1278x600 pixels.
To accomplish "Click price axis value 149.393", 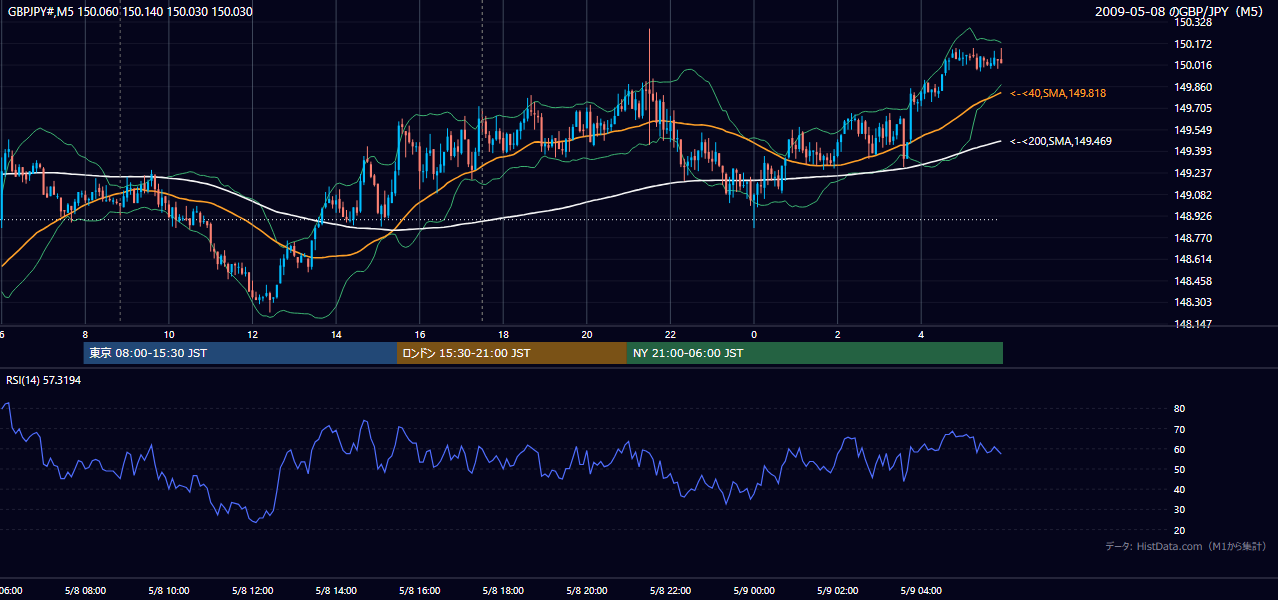I will pos(1192,152).
